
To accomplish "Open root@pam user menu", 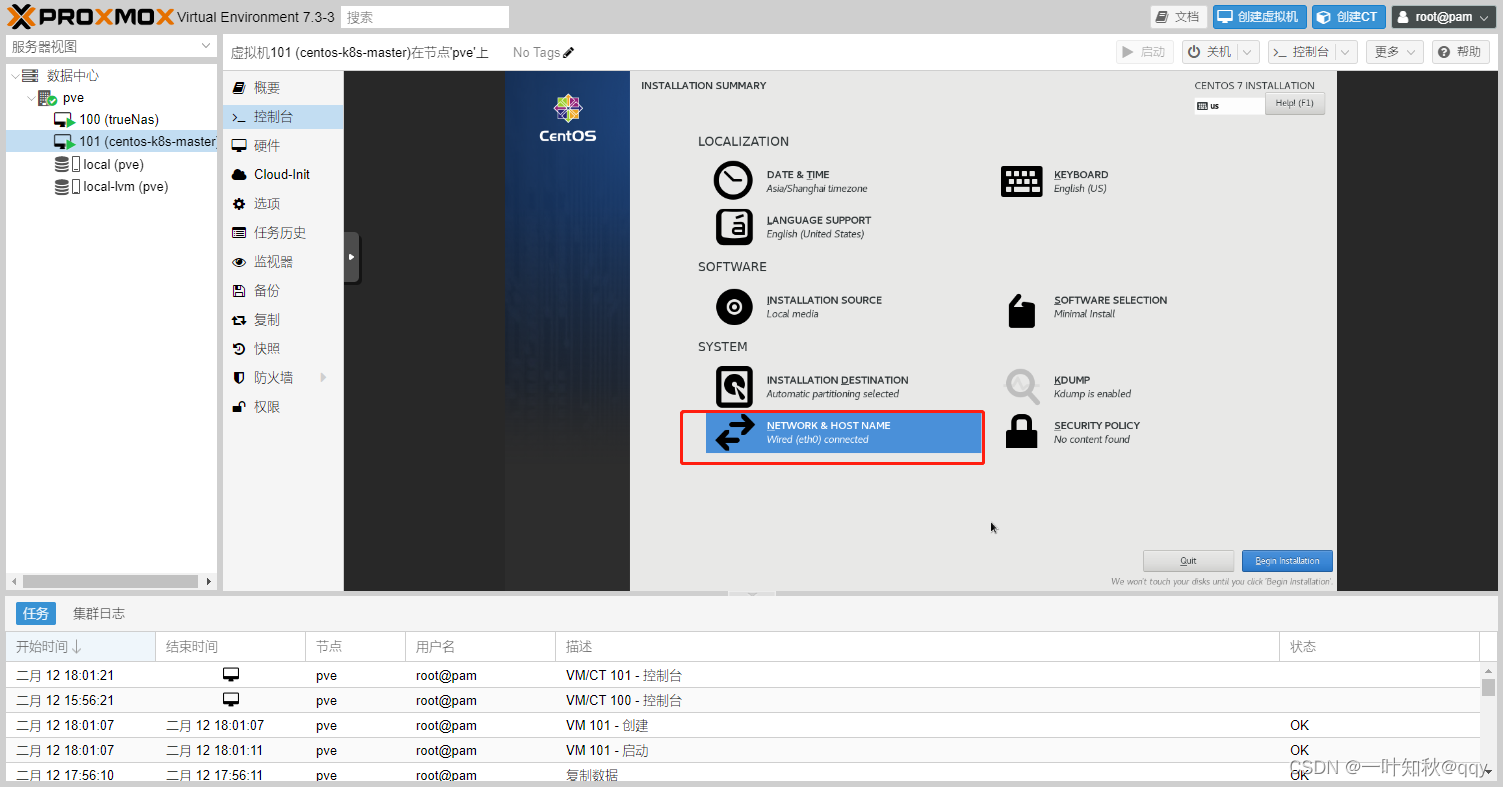I will (x=1443, y=17).
